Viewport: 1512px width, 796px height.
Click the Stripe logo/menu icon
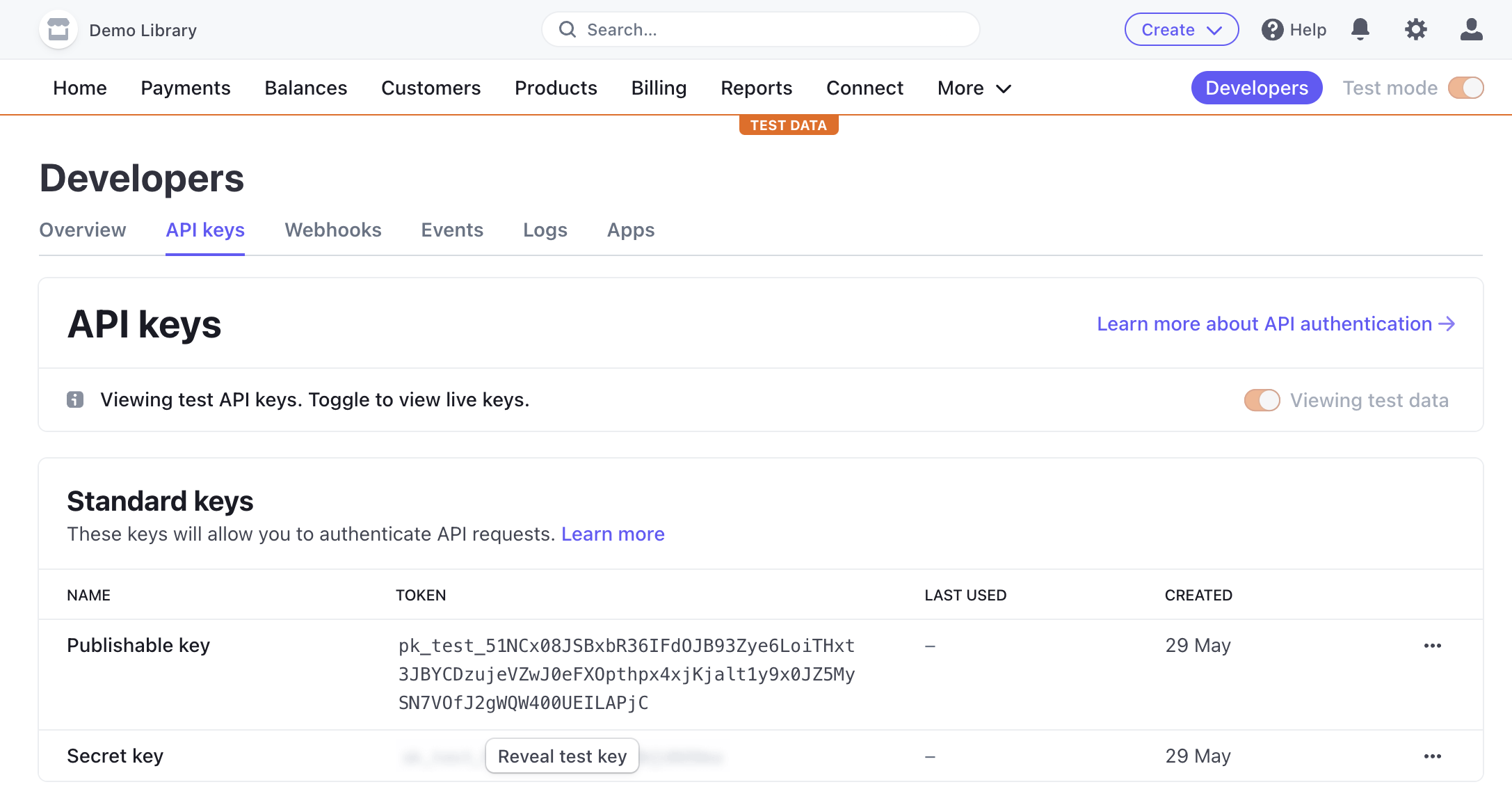(58, 29)
